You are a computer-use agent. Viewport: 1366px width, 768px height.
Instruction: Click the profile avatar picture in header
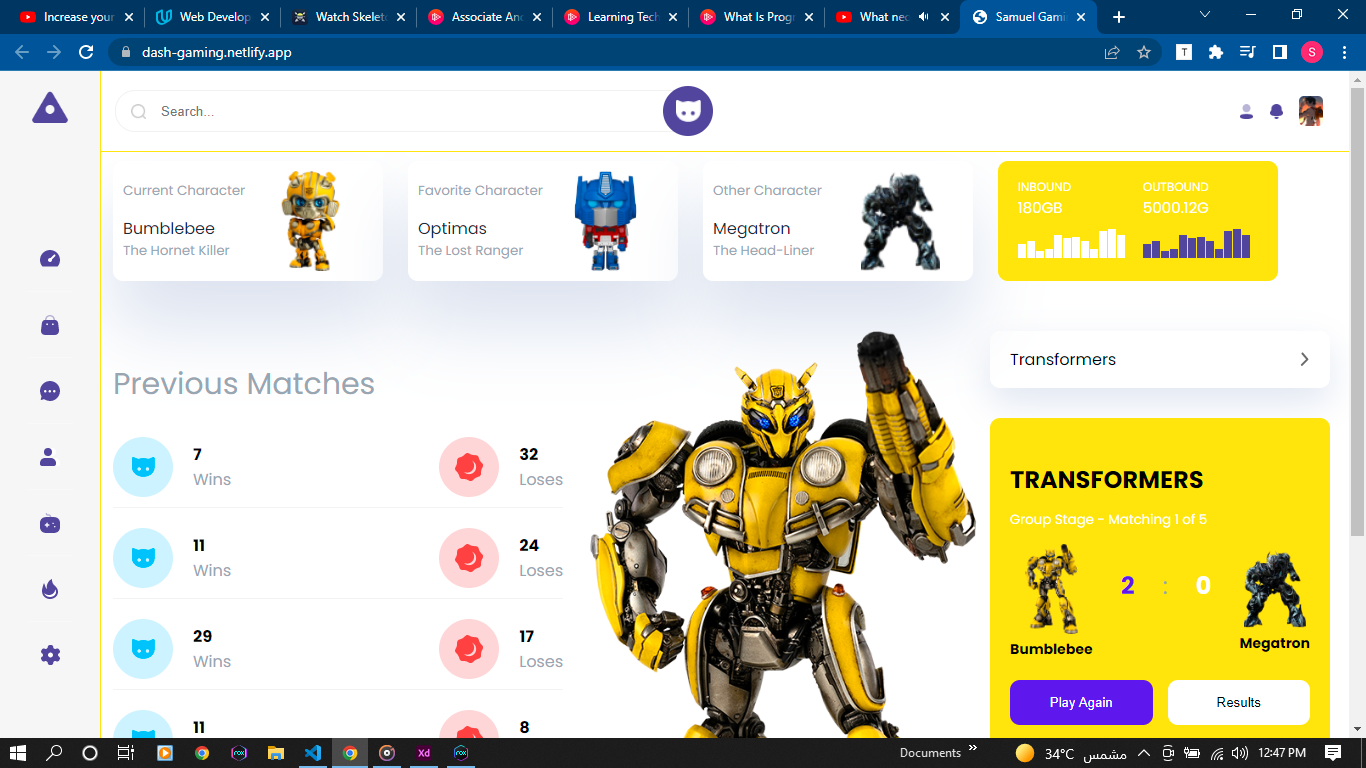[x=1311, y=111]
